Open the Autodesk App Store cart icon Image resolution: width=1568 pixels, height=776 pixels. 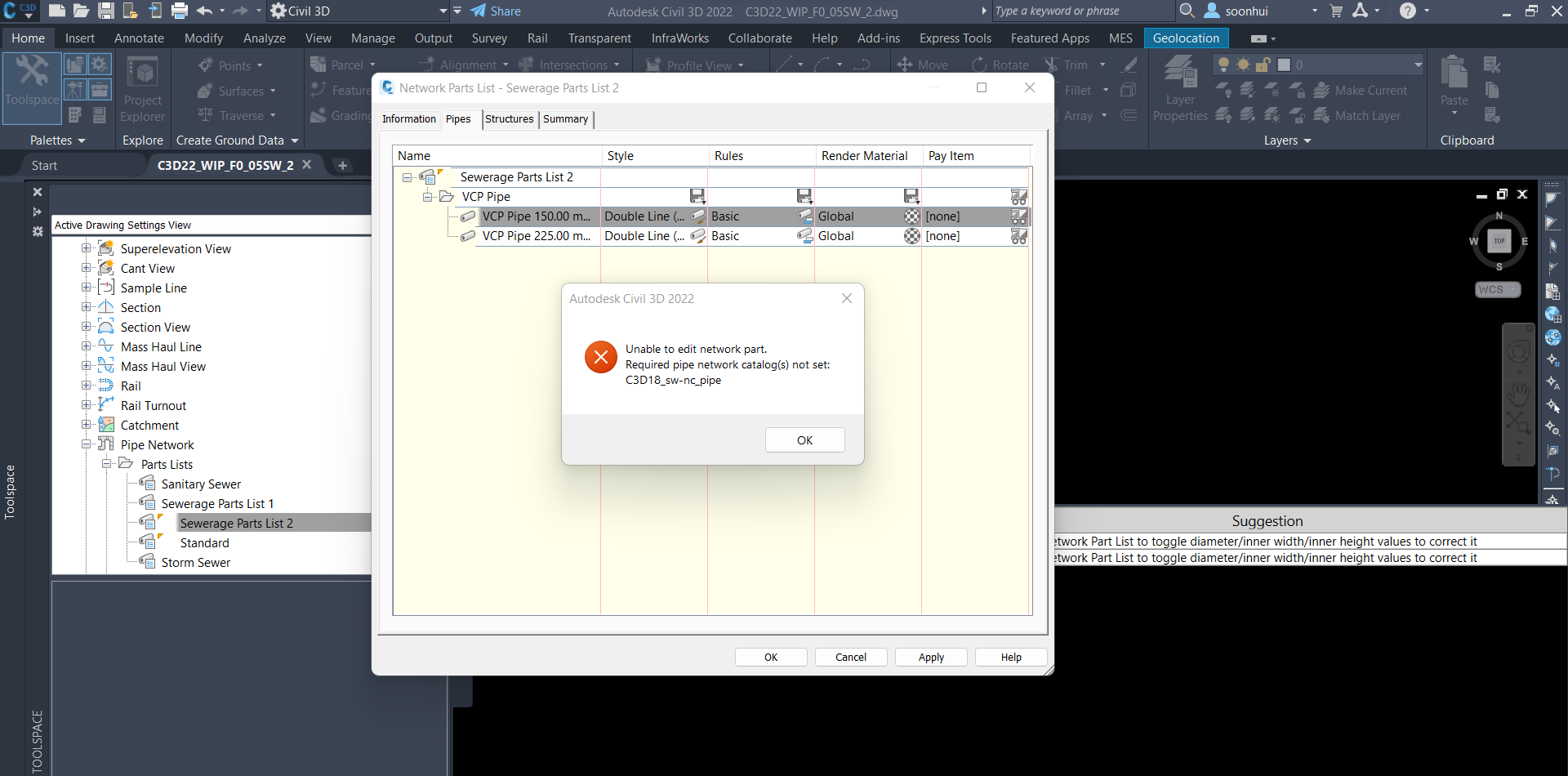point(1336,11)
